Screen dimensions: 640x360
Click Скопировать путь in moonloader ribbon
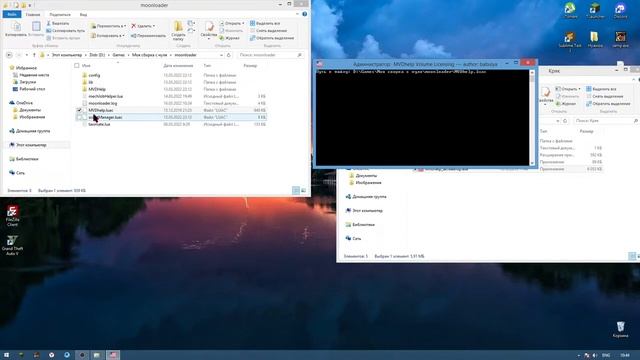(66, 31)
